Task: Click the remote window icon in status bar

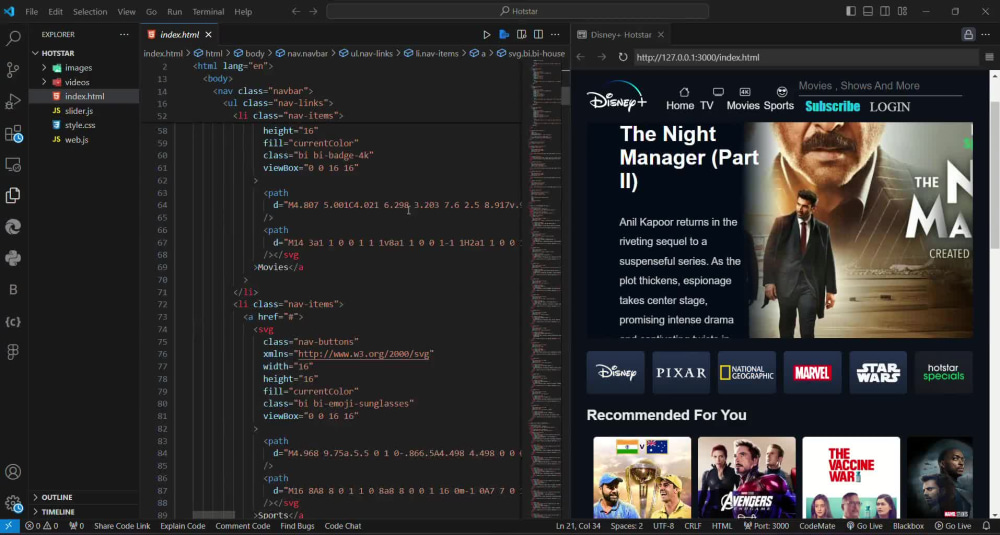Action: click(9, 526)
